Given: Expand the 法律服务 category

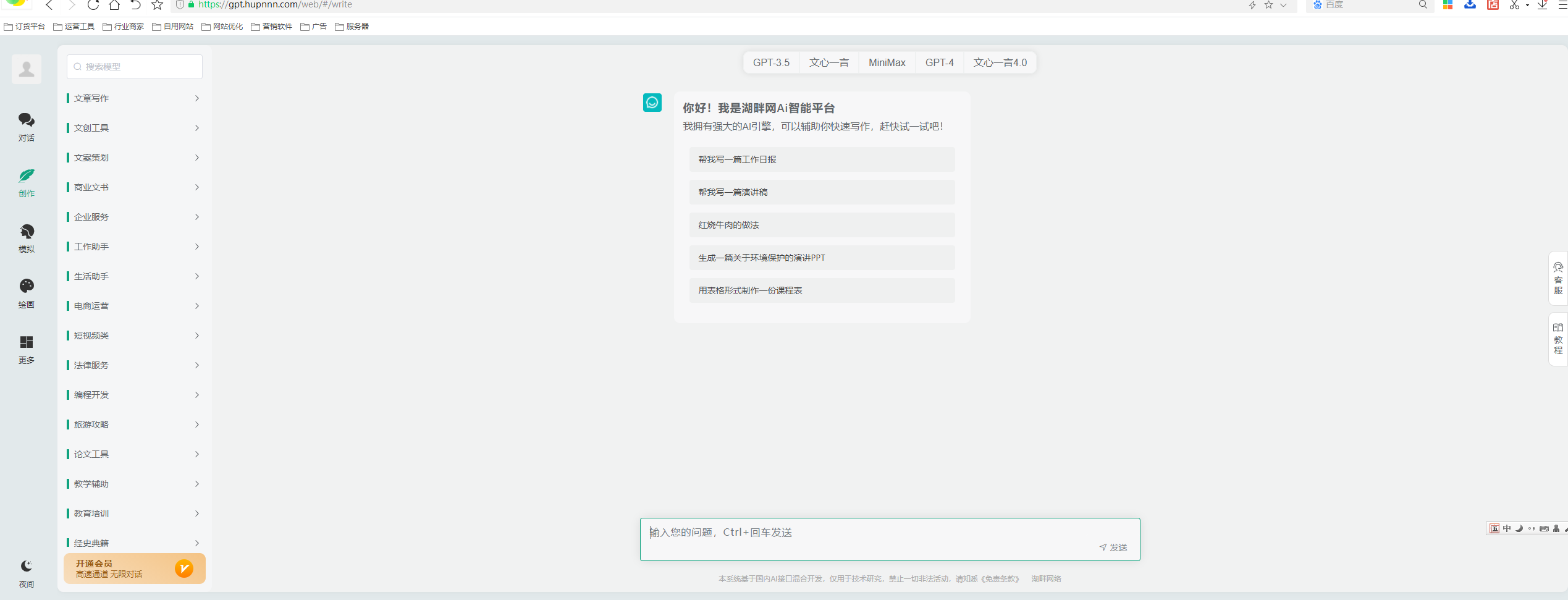Looking at the screenshot, I should 134,365.
